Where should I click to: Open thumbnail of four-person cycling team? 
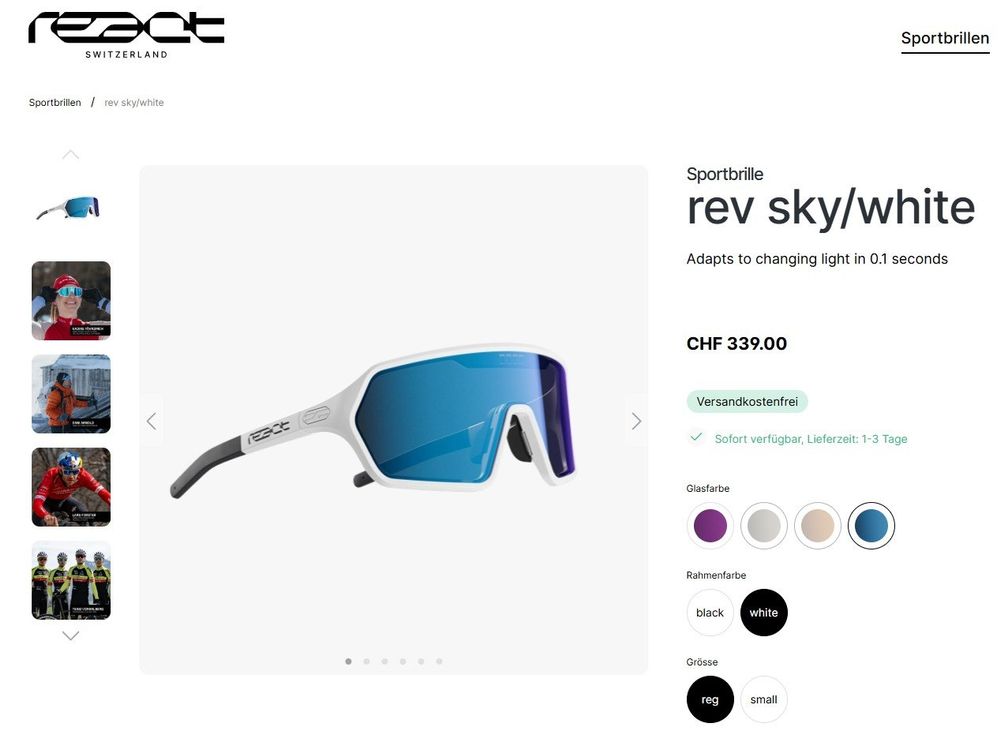71,580
